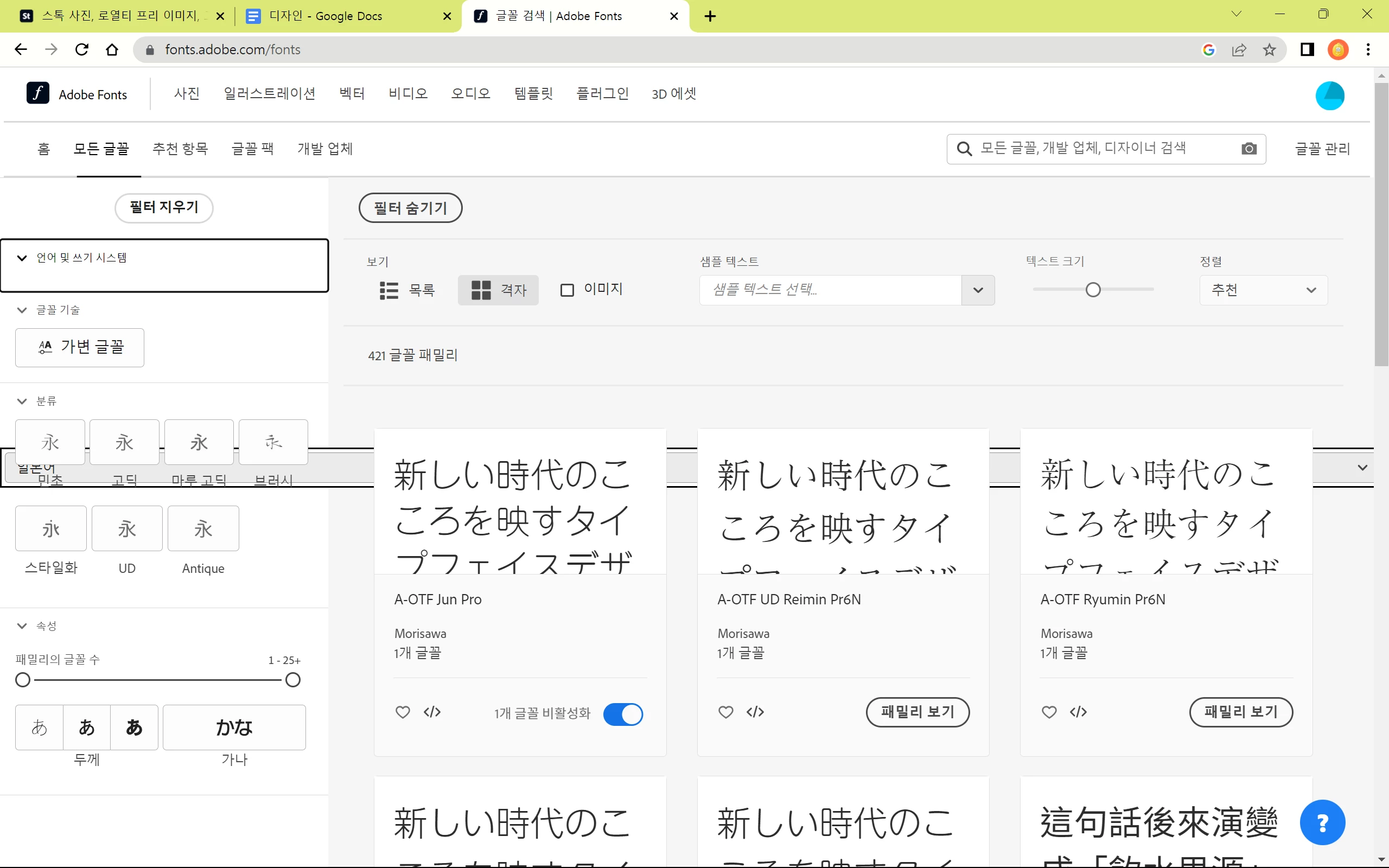
Task: Click the camera visual search icon
Action: pos(1248,149)
